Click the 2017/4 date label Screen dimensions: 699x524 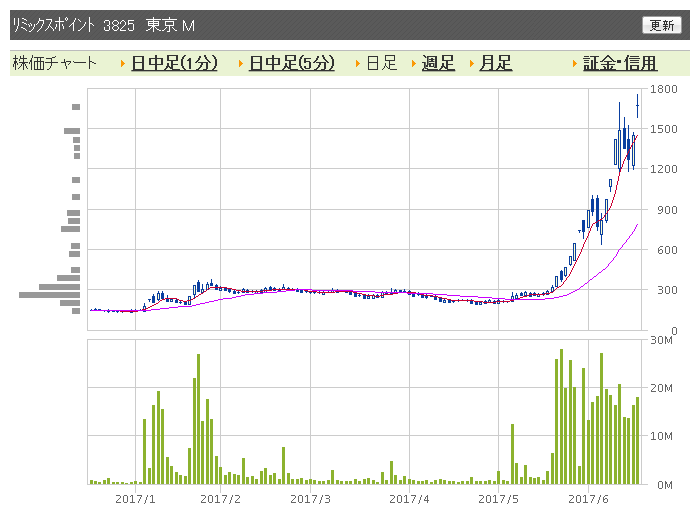tap(409, 499)
